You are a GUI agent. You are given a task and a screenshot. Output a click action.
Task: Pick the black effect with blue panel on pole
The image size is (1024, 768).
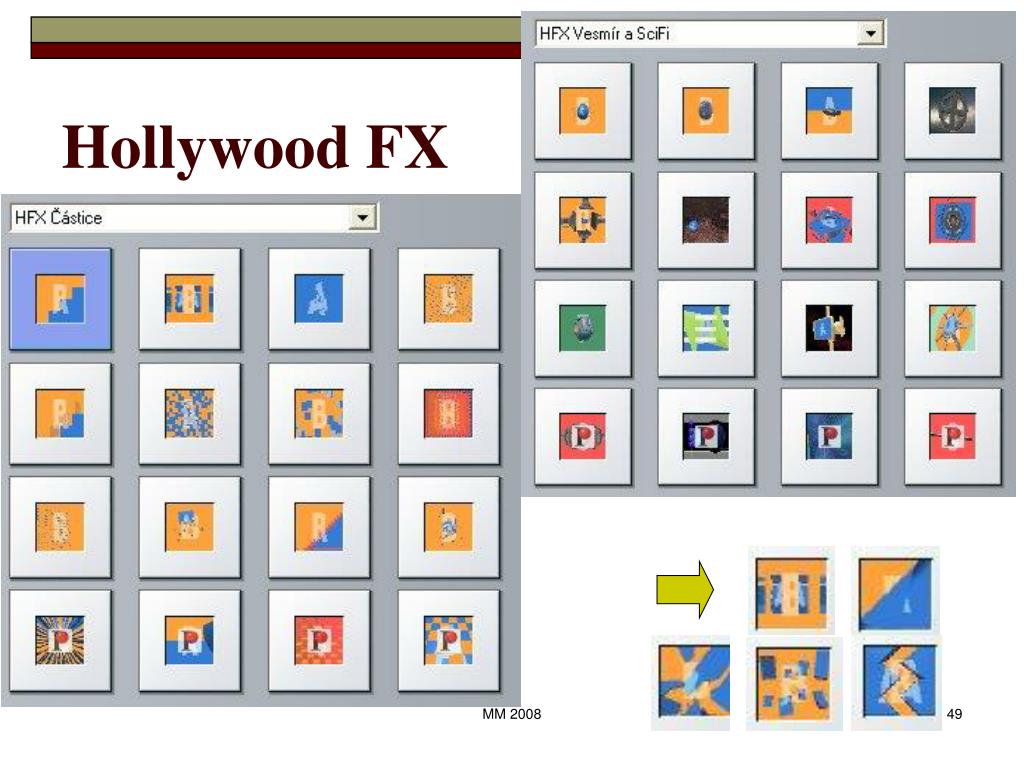coord(829,328)
